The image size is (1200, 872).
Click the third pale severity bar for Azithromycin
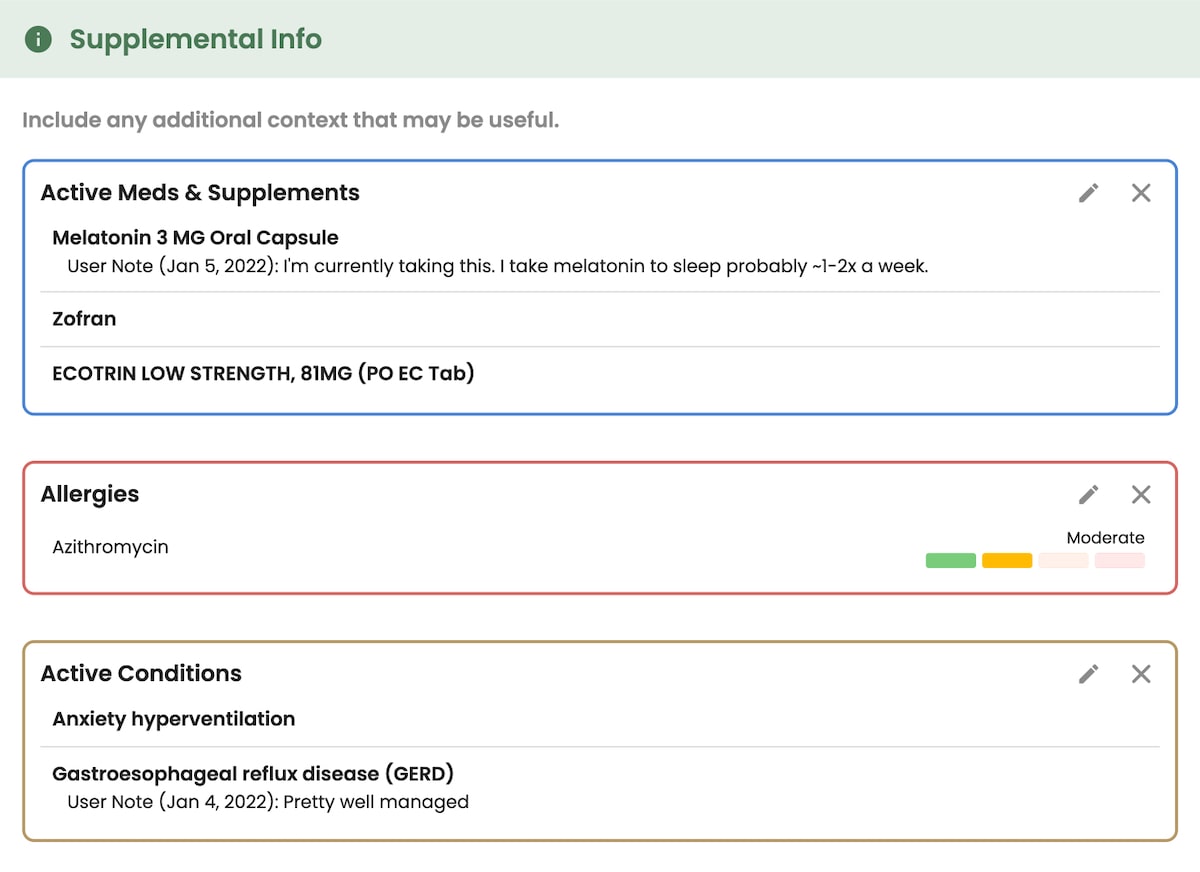pos(1063,560)
